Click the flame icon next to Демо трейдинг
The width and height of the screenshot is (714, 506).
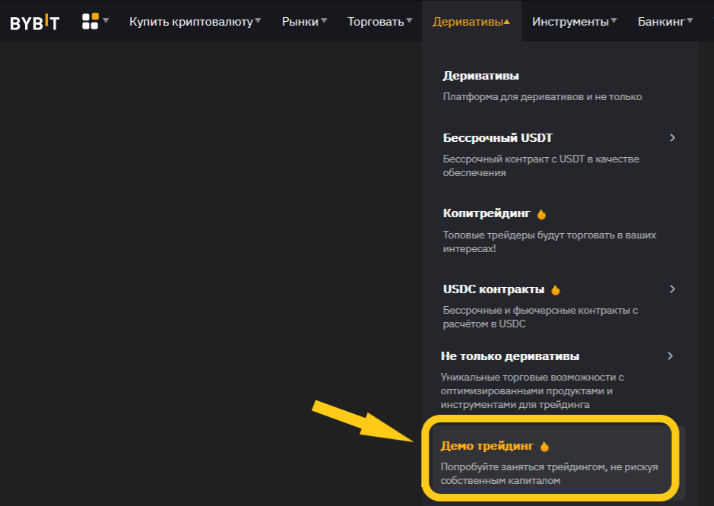(x=545, y=446)
